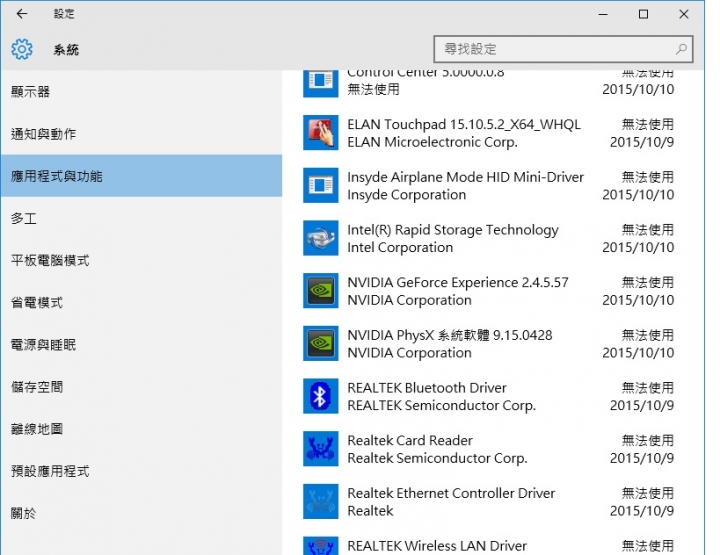Open 儲存空間 settings page
720x555 pixels.
[x=141, y=387]
